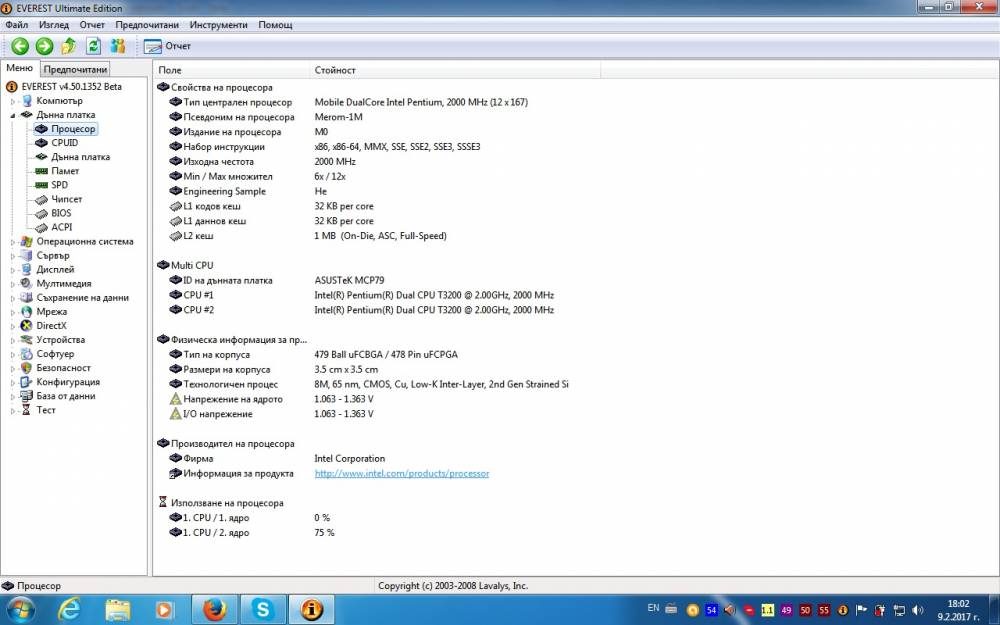
Task: Open the intel.com products processor link
Action: [x=402, y=474]
